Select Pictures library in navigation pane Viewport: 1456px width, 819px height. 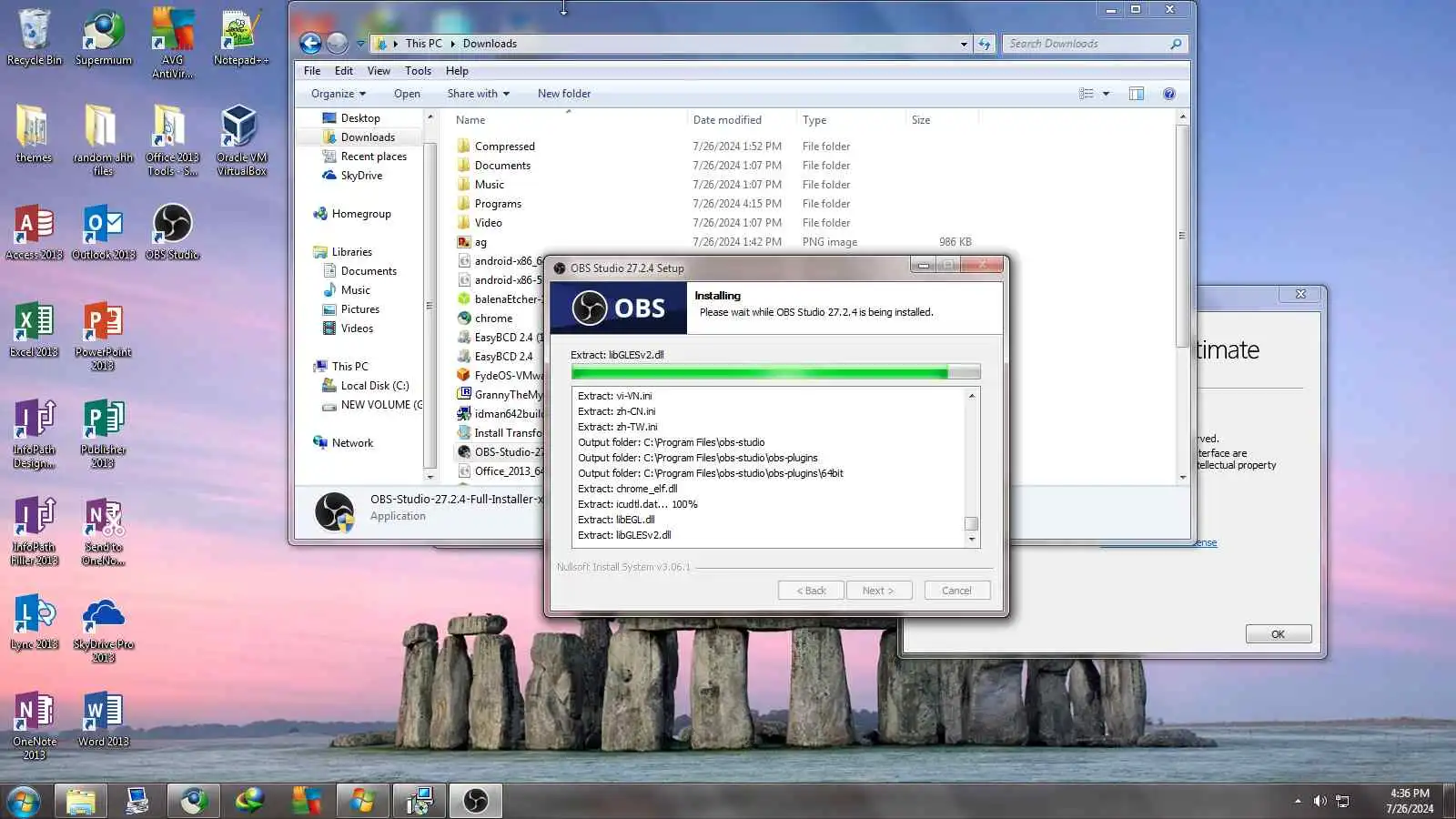click(359, 309)
